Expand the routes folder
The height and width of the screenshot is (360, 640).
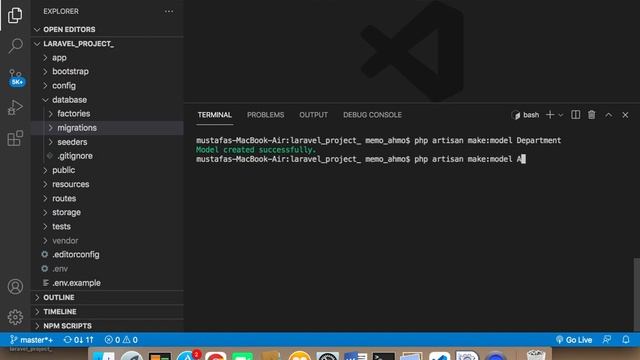click(108, 198)
